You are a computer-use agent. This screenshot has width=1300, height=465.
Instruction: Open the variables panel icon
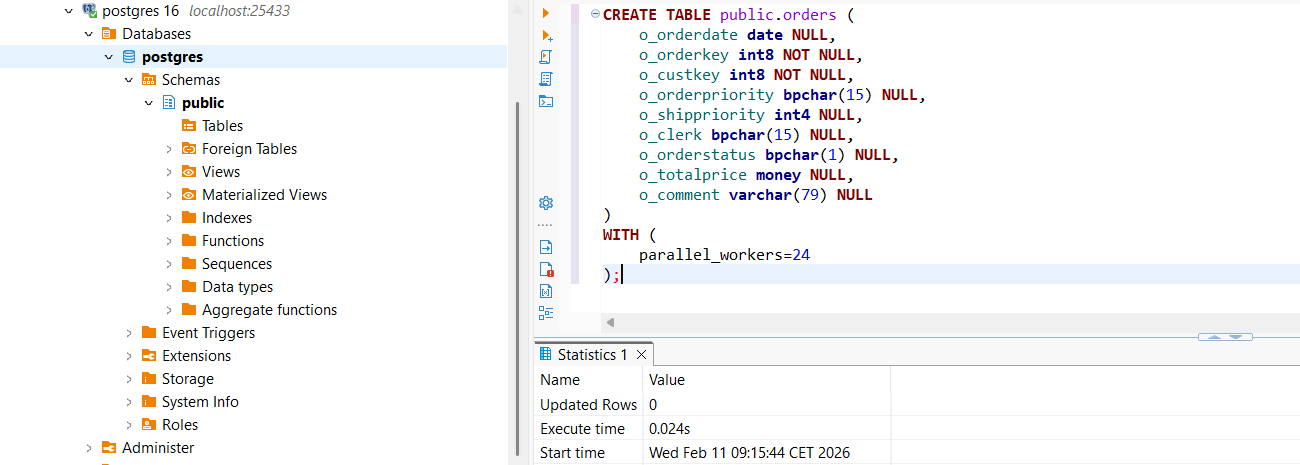pos(546,291)
